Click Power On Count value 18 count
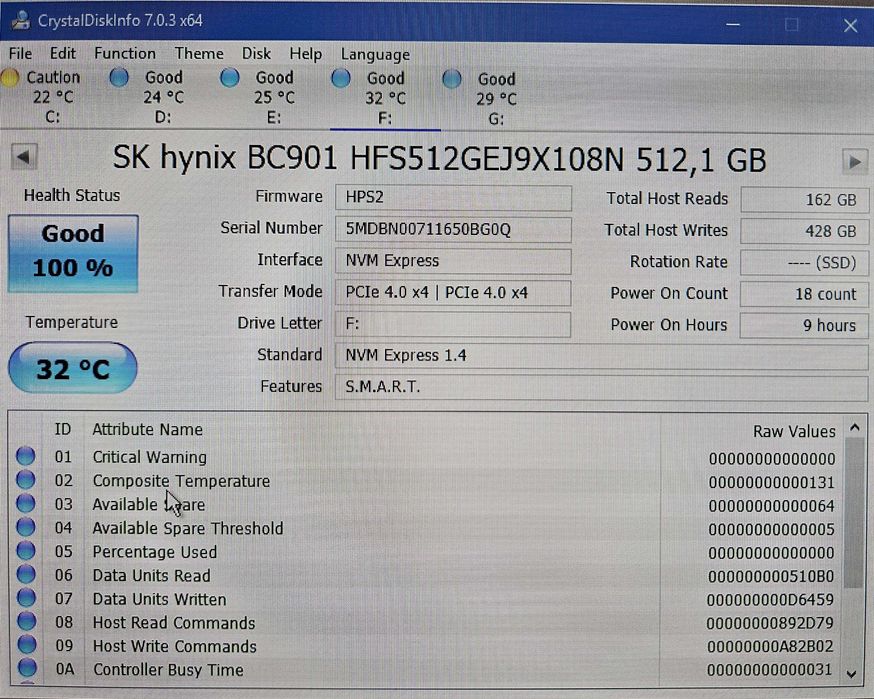 804,294
